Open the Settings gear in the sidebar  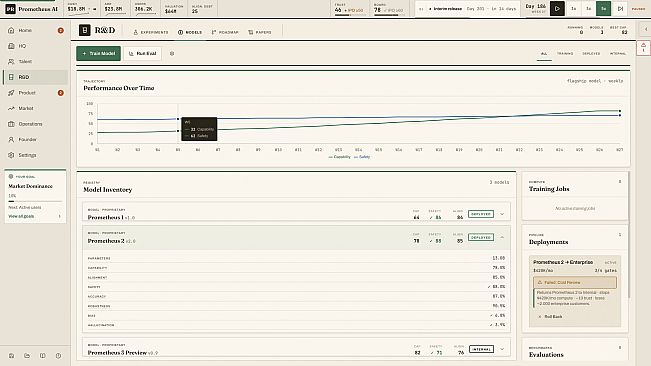coord(11,155)
